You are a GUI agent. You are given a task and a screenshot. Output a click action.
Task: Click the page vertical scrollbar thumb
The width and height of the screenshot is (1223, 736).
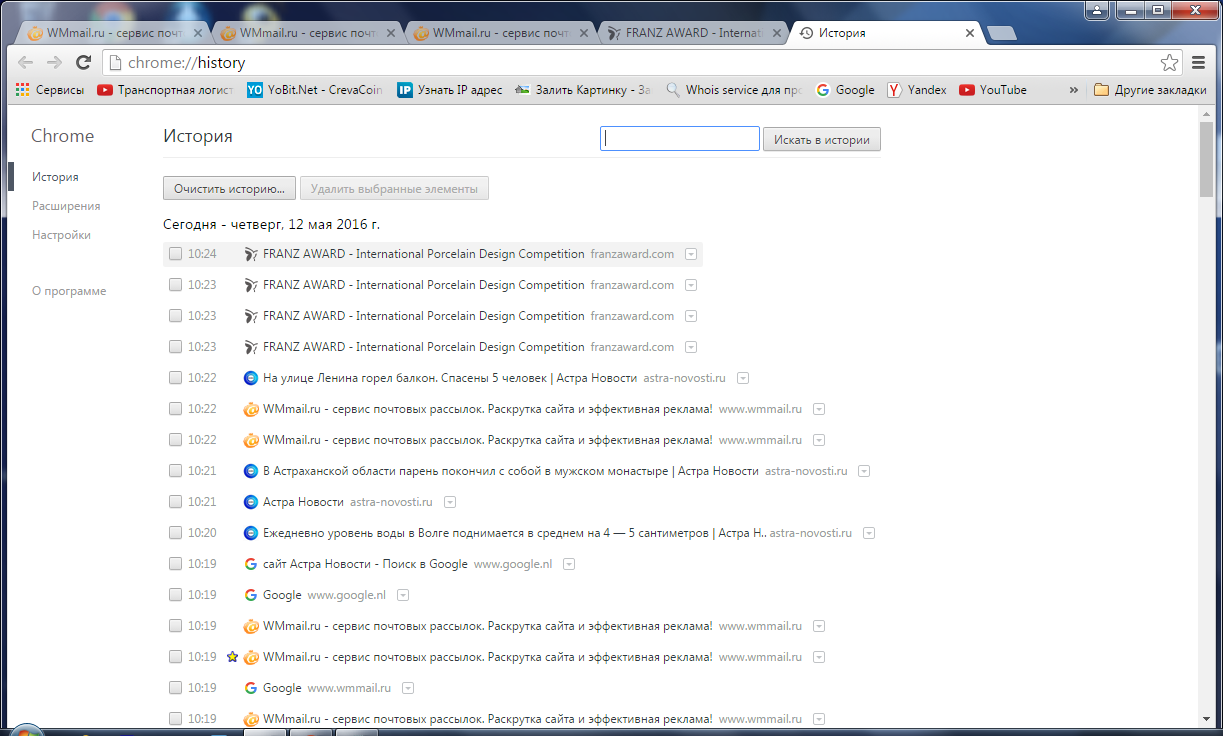[x=1208, y=160]
